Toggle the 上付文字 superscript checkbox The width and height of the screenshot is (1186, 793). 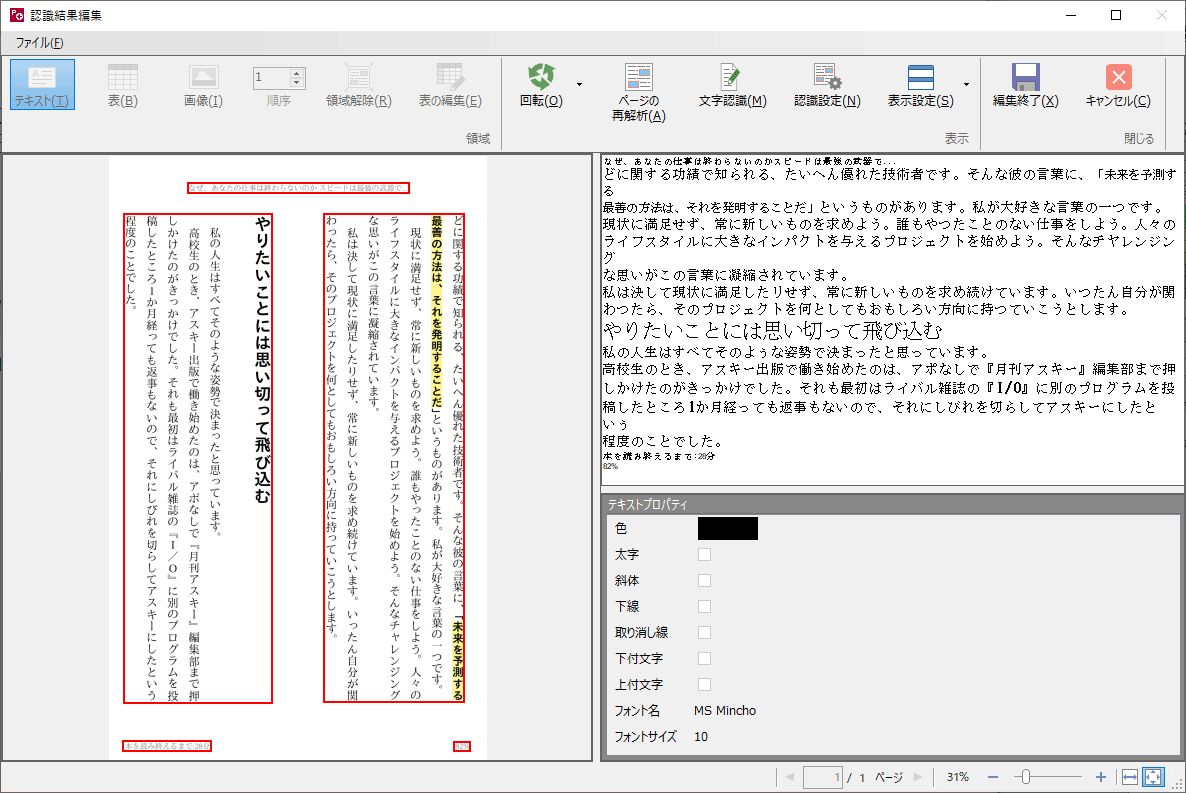pos(704,684)
